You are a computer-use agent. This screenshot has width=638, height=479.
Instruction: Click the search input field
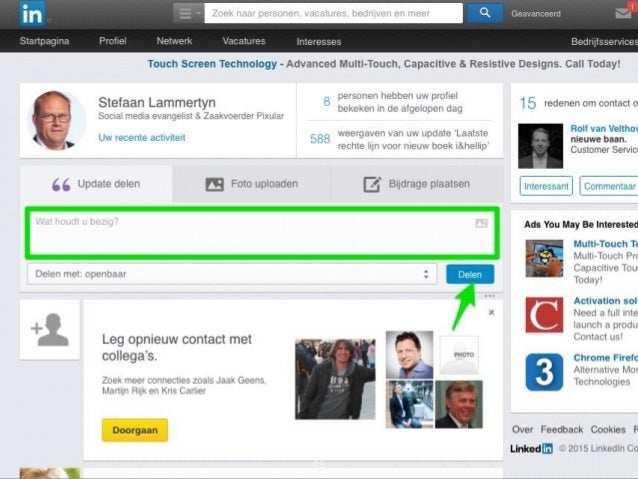click(333, 13)
